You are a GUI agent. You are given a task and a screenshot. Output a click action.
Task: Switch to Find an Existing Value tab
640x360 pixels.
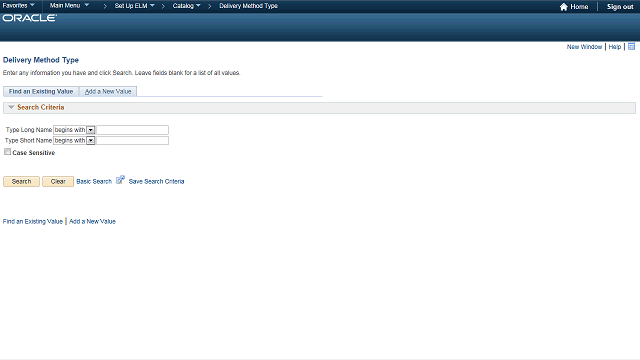[x=41, y=91]
